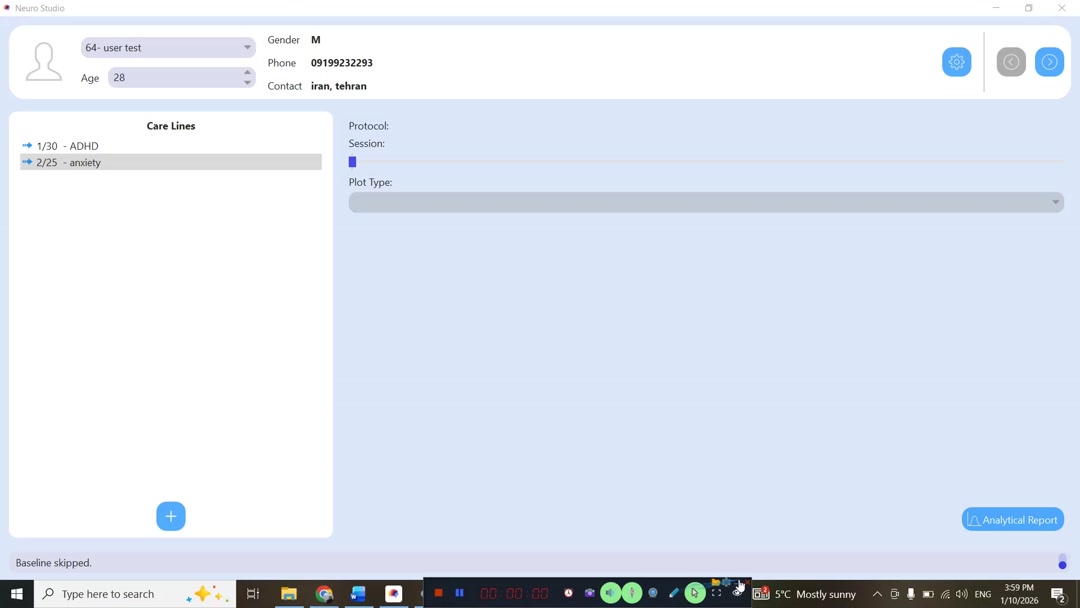Image resolution: width=1080 pixels, height=608 pixels.
Task: Switch the ENG input language
Action: [983, 594]
